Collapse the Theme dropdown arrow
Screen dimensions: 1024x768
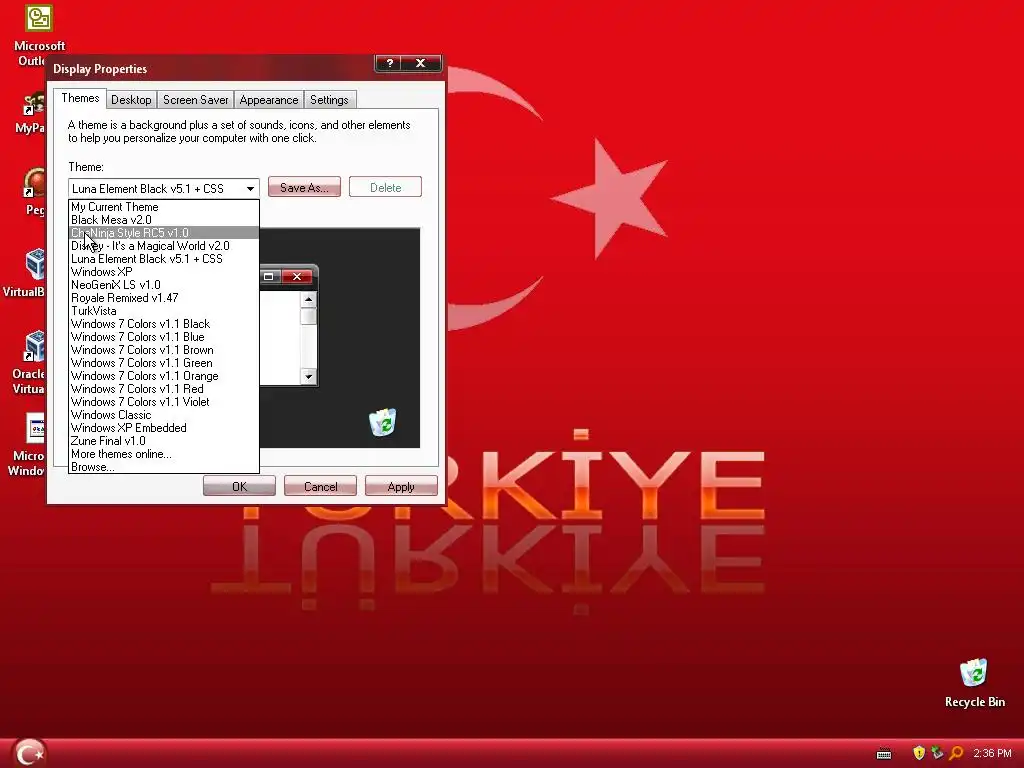pos(250,189)
